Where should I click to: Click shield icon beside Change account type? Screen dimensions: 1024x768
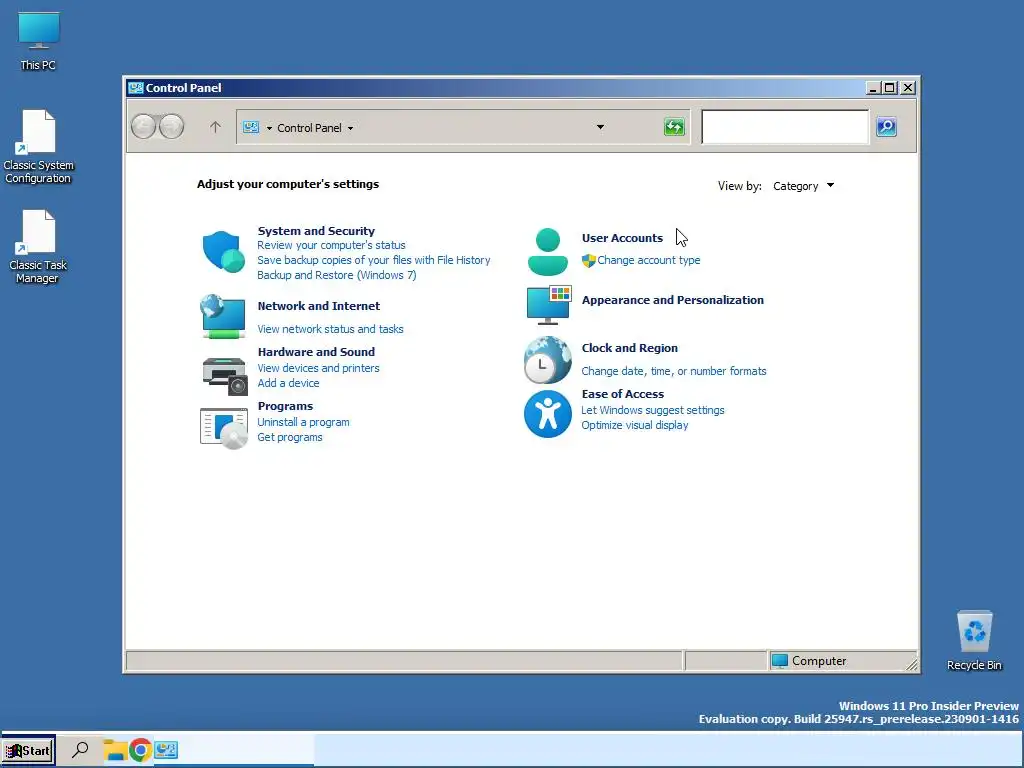[588, 261]
